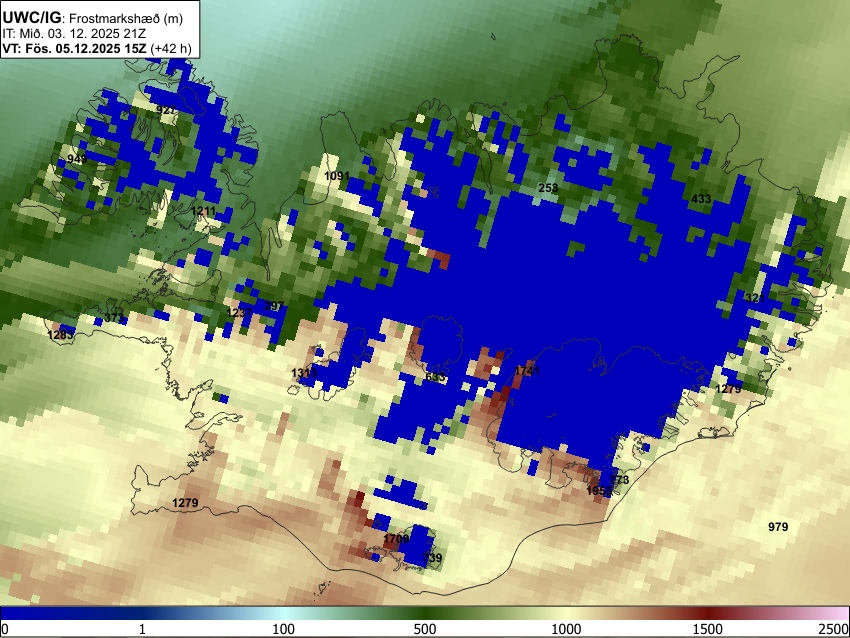Click the map value label 1313
The height and width of the screenshot is (638, 850).
pos(304,373)
